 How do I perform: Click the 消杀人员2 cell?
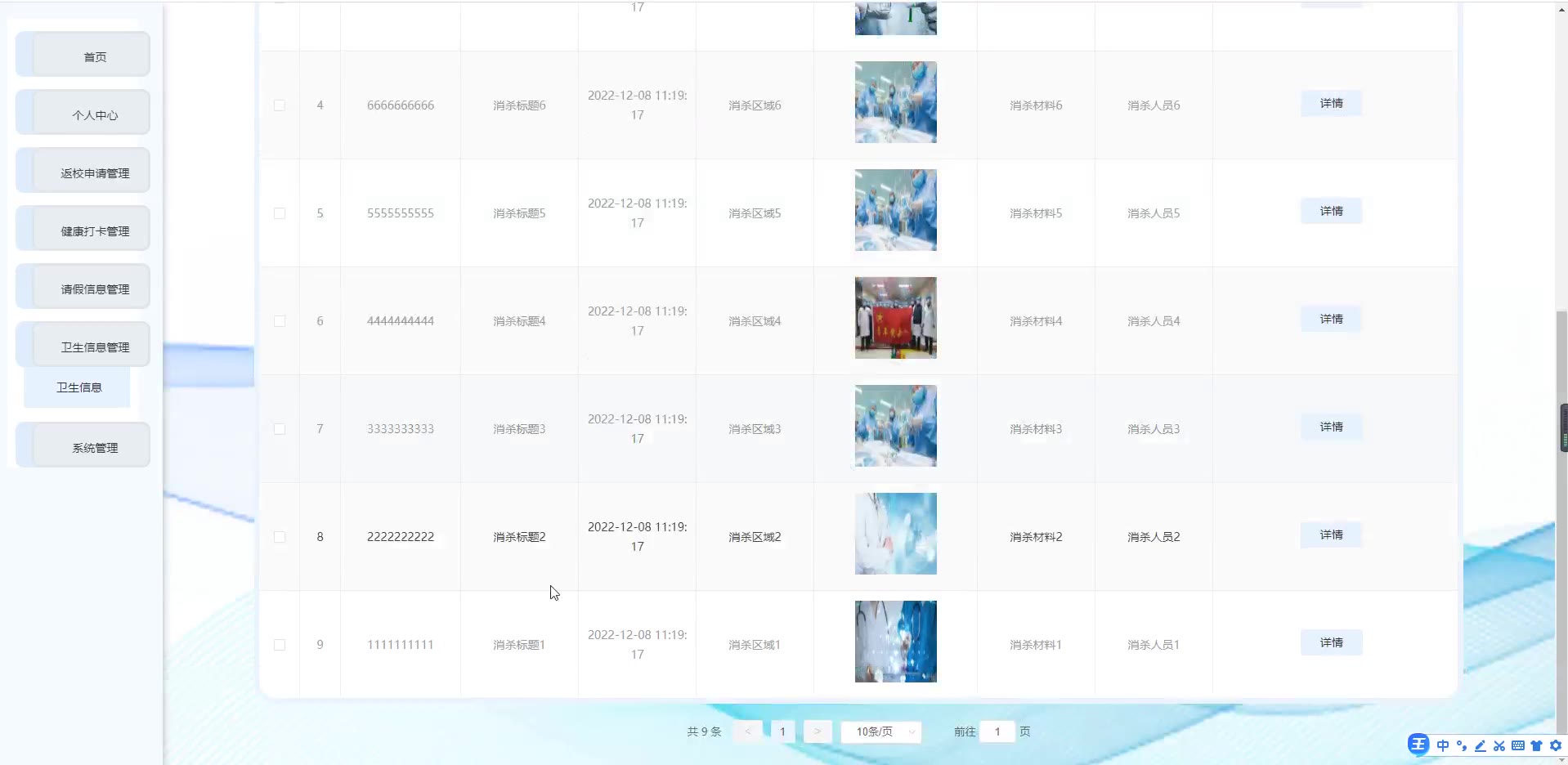coord(1154,537)
